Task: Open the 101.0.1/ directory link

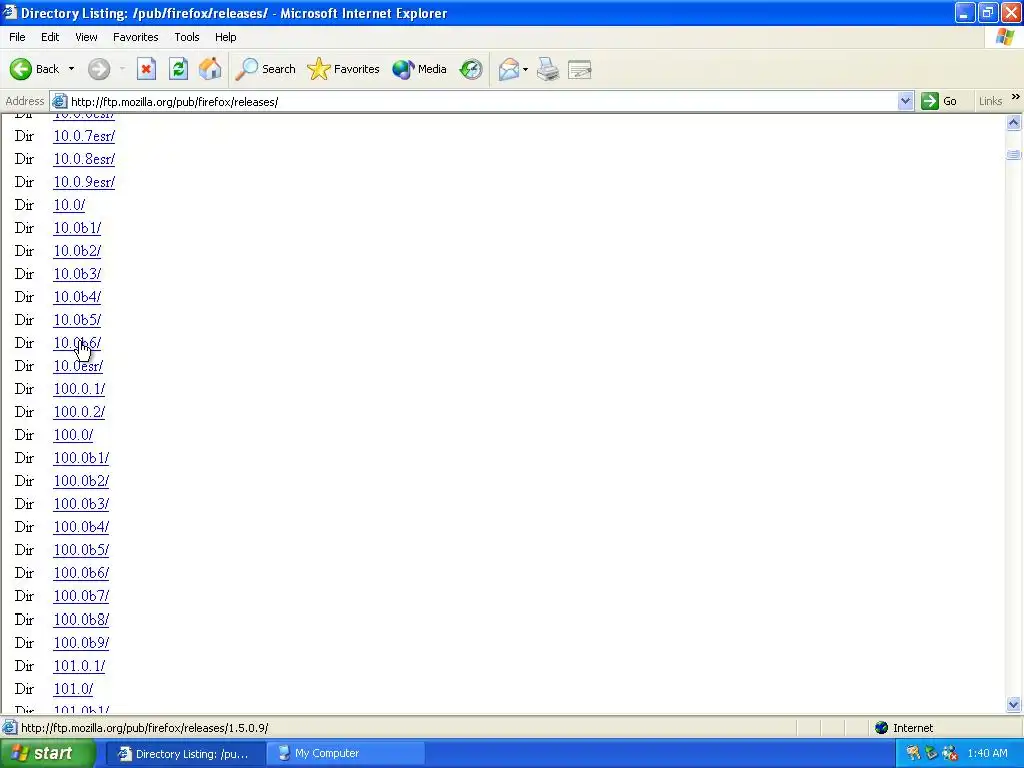Action: coord(79,665)
